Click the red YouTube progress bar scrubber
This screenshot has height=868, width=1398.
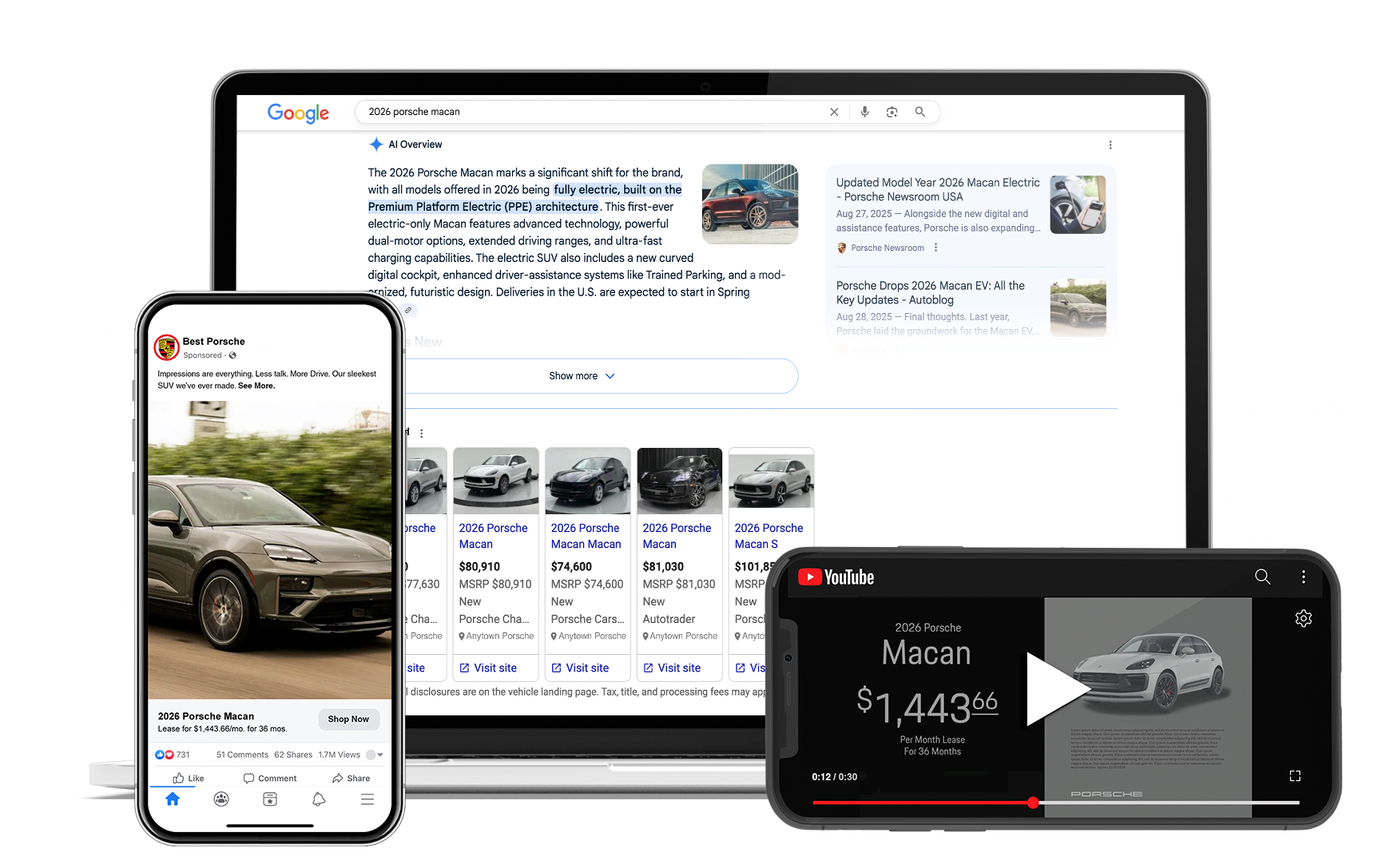1033,803
